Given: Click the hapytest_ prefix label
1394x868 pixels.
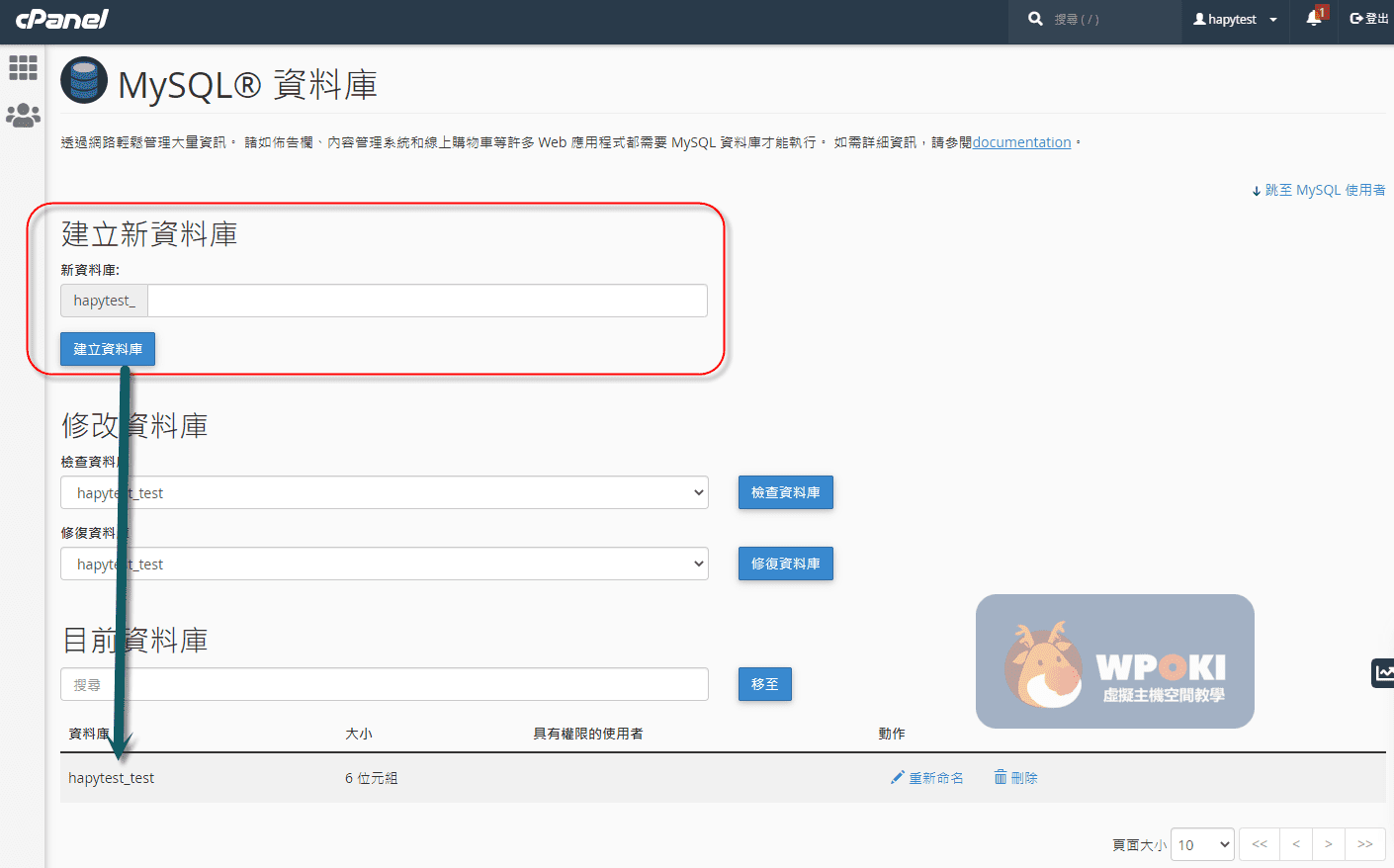Looking at the screenshot, I should (x=104, y=301).
